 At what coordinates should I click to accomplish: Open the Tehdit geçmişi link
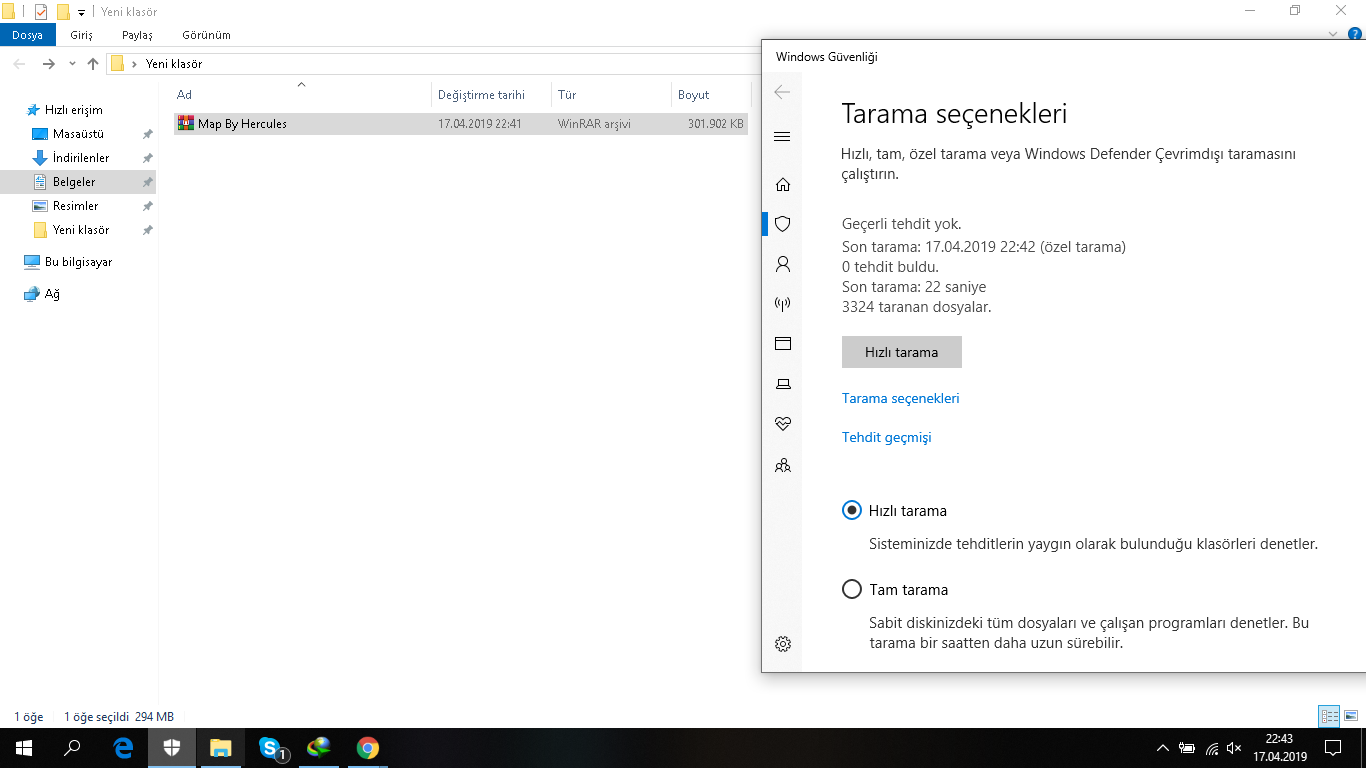[x=887, y=437]
